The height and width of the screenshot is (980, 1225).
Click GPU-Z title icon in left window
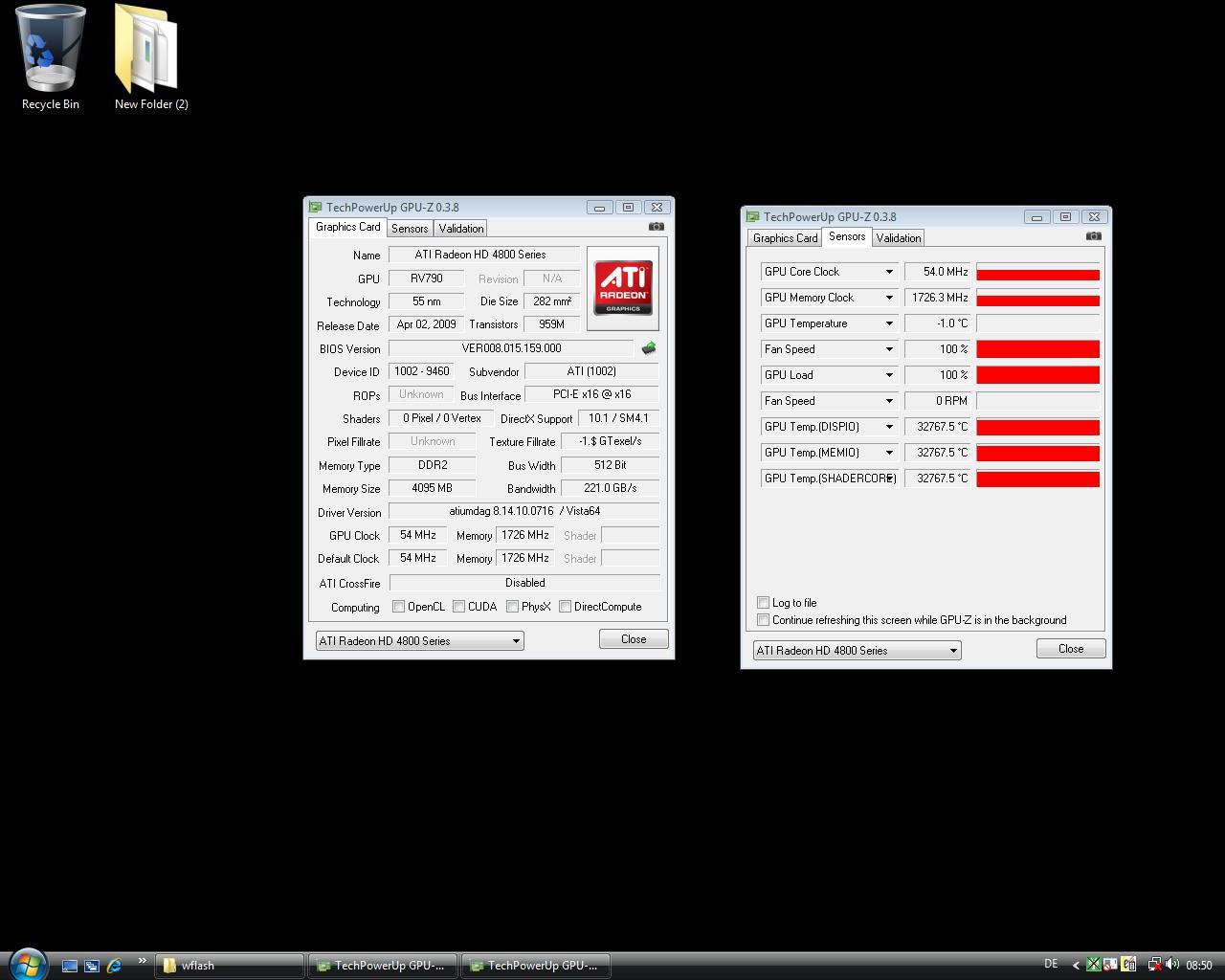click(x=315, y=207)
